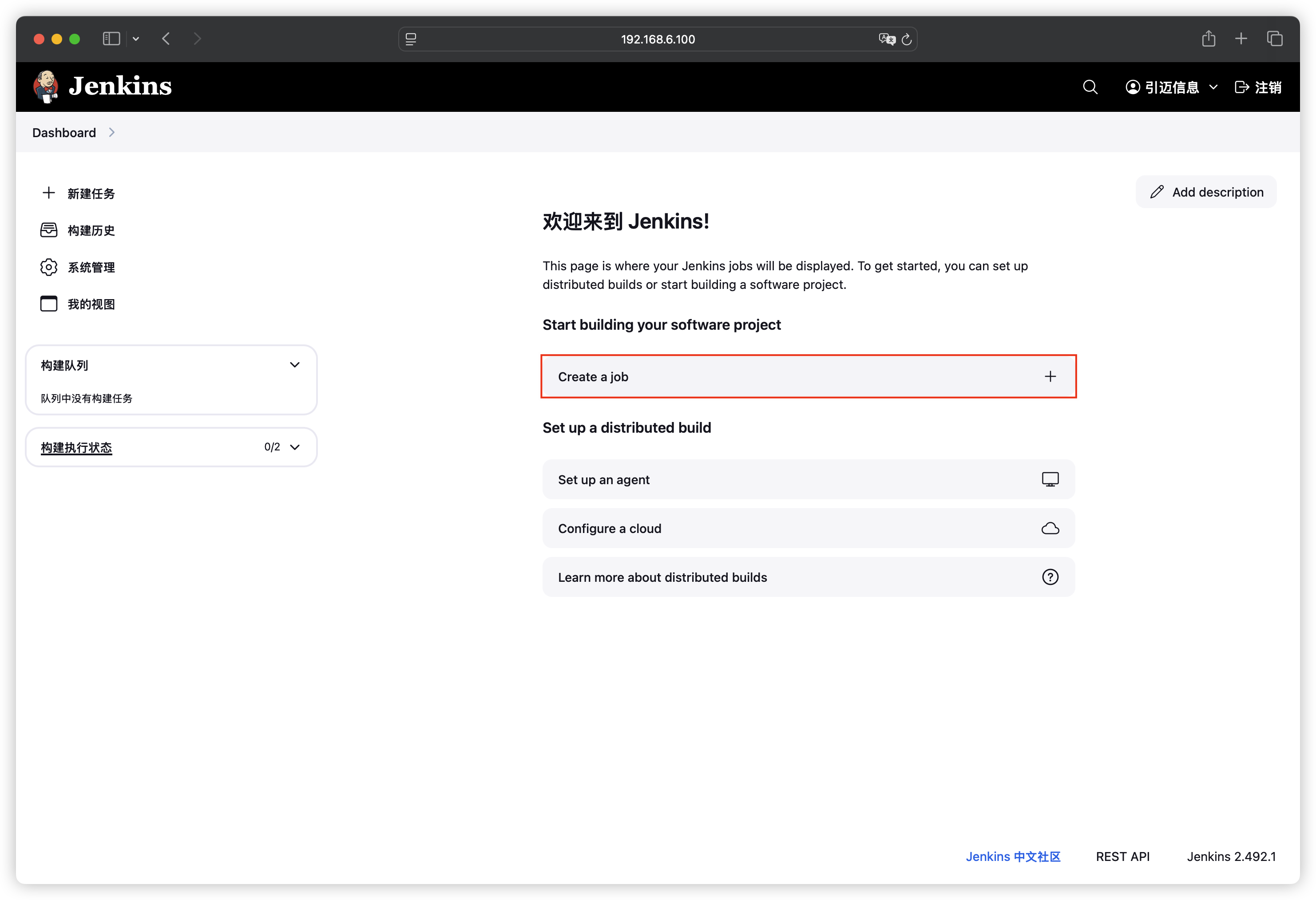Image resolution: width=1316 pixels, height=900 pixels.
Task: Open the 新建任务 sidebar item
Action: pos(78,193)
